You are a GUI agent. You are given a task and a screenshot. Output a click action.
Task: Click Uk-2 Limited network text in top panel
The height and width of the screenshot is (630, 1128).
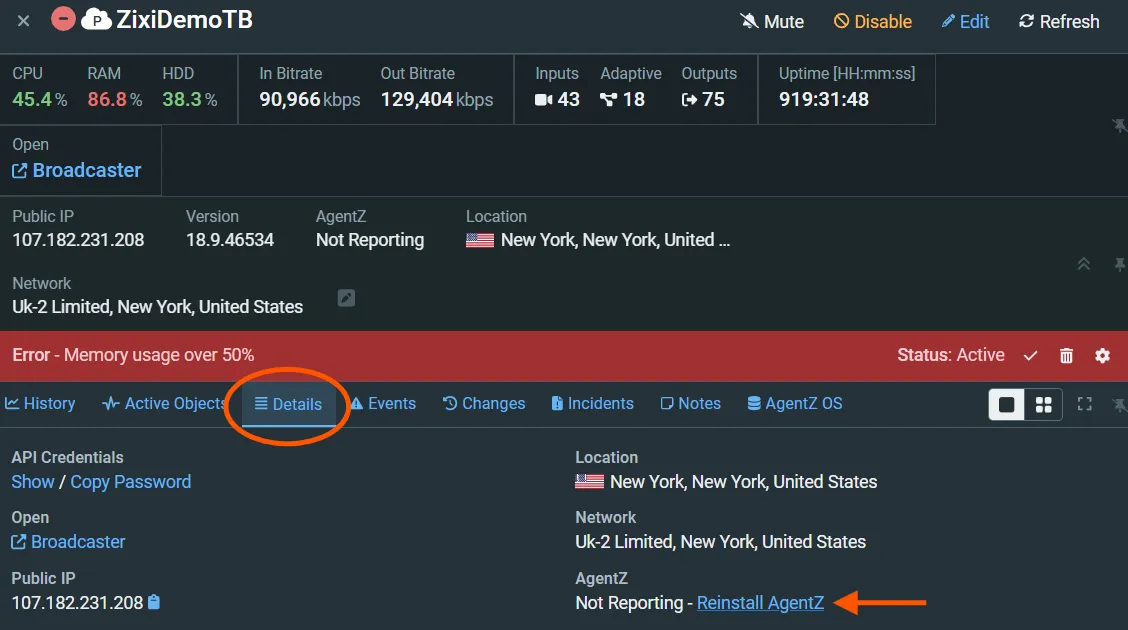(158, 306)
